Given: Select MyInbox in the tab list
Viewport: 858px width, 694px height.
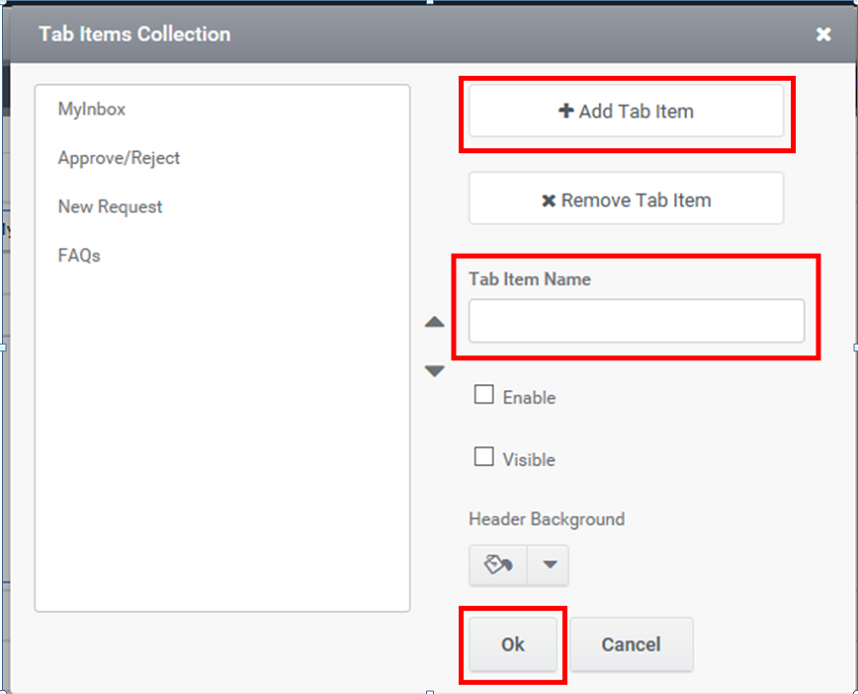Looking at the screenshot, I should [92, 109].
